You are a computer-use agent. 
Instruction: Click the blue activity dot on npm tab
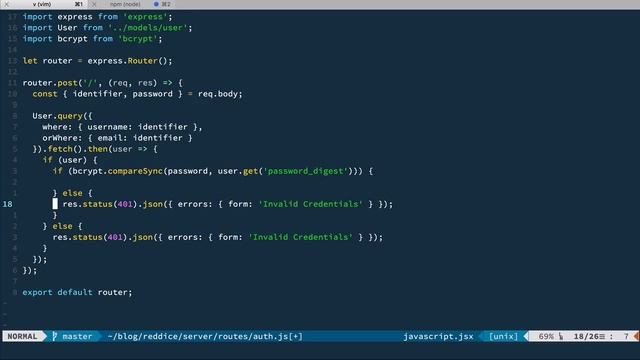pos(156,4)
